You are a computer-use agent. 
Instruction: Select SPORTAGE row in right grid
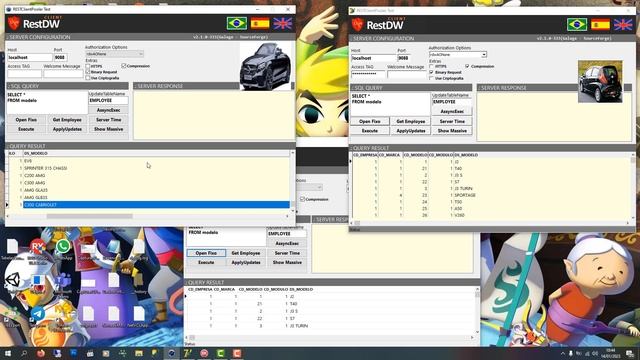(491, 195)
